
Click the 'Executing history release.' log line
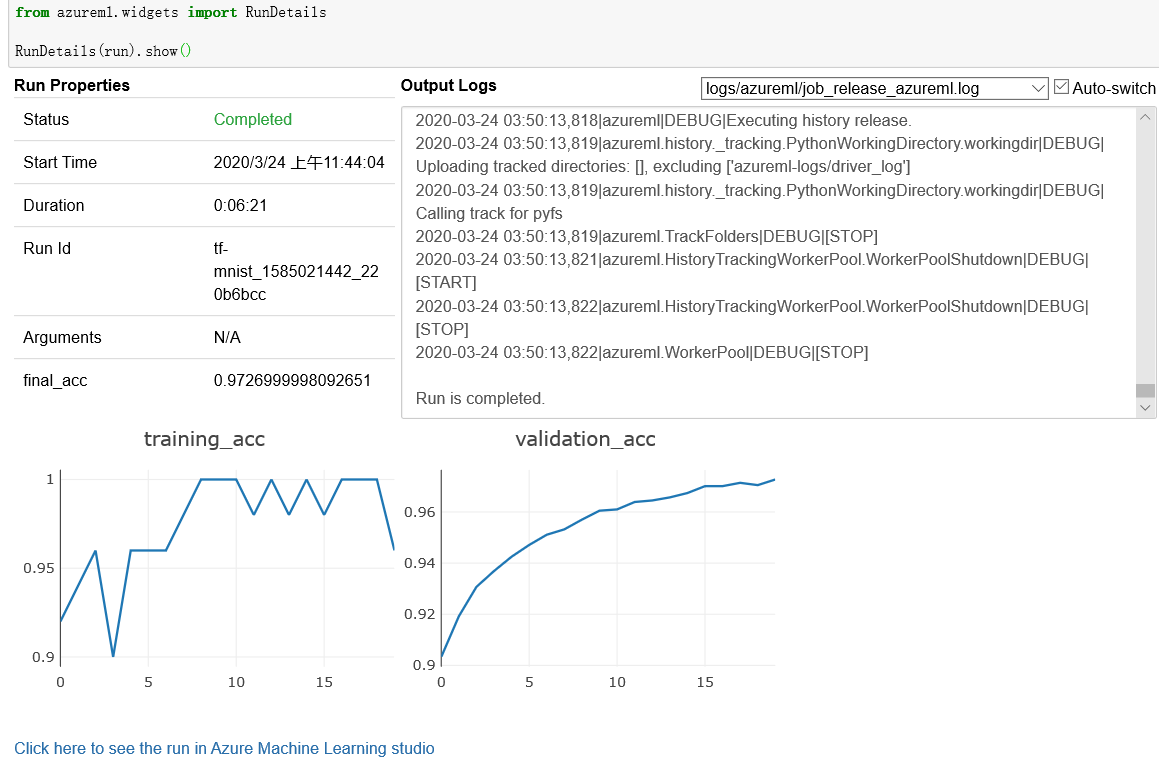tap(663, 120)
